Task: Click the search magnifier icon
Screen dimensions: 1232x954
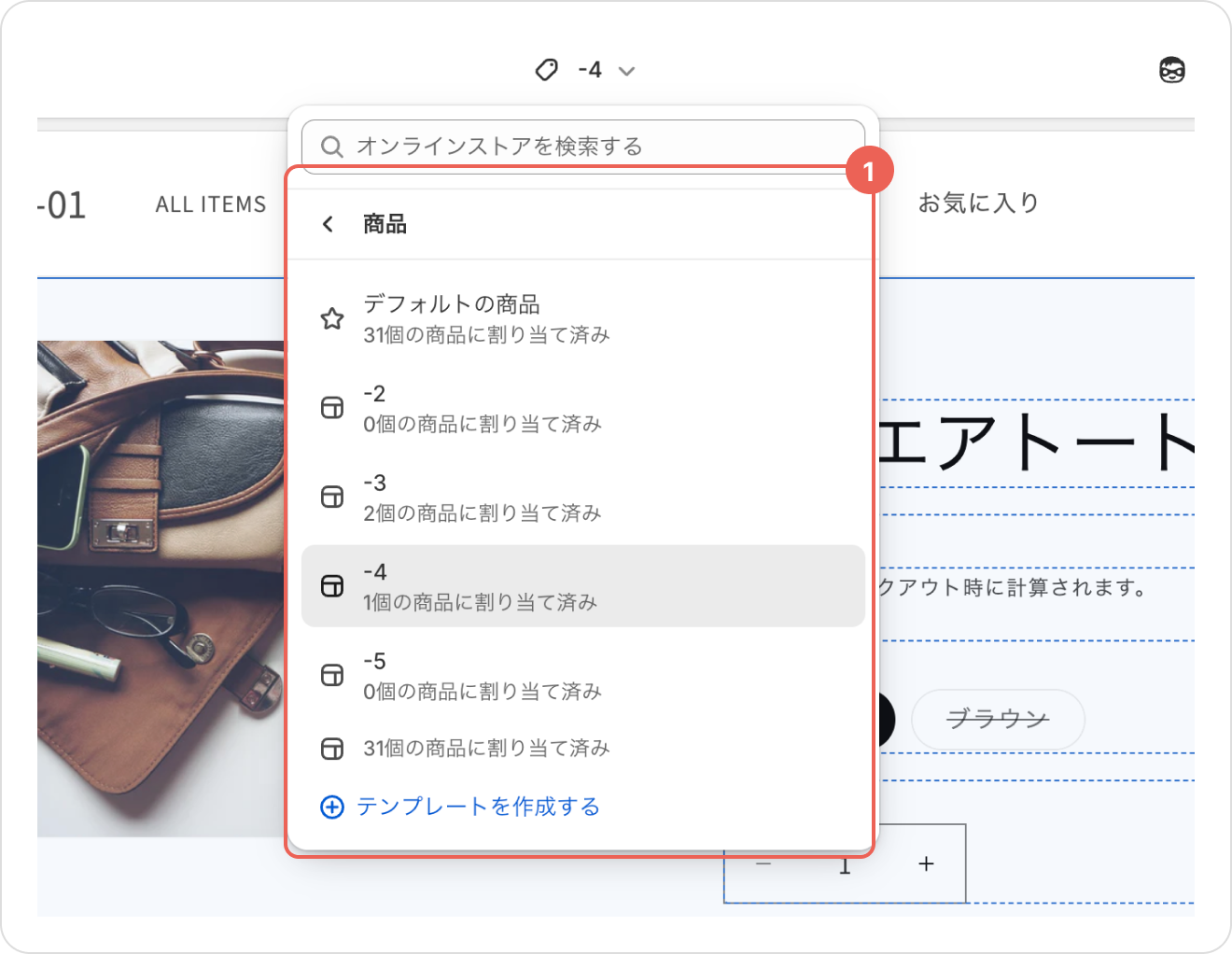Action: pyautogui.click(x=331, y=147)
